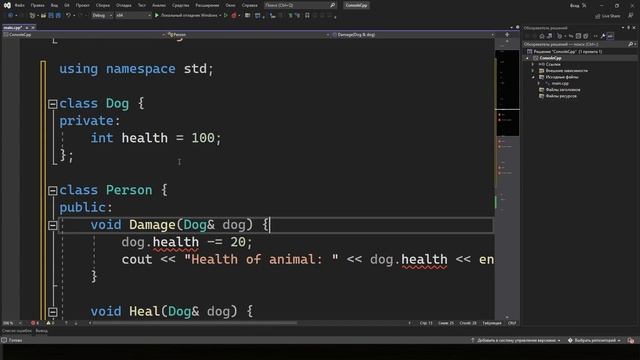Click the Live Share button

click(607, 16)
